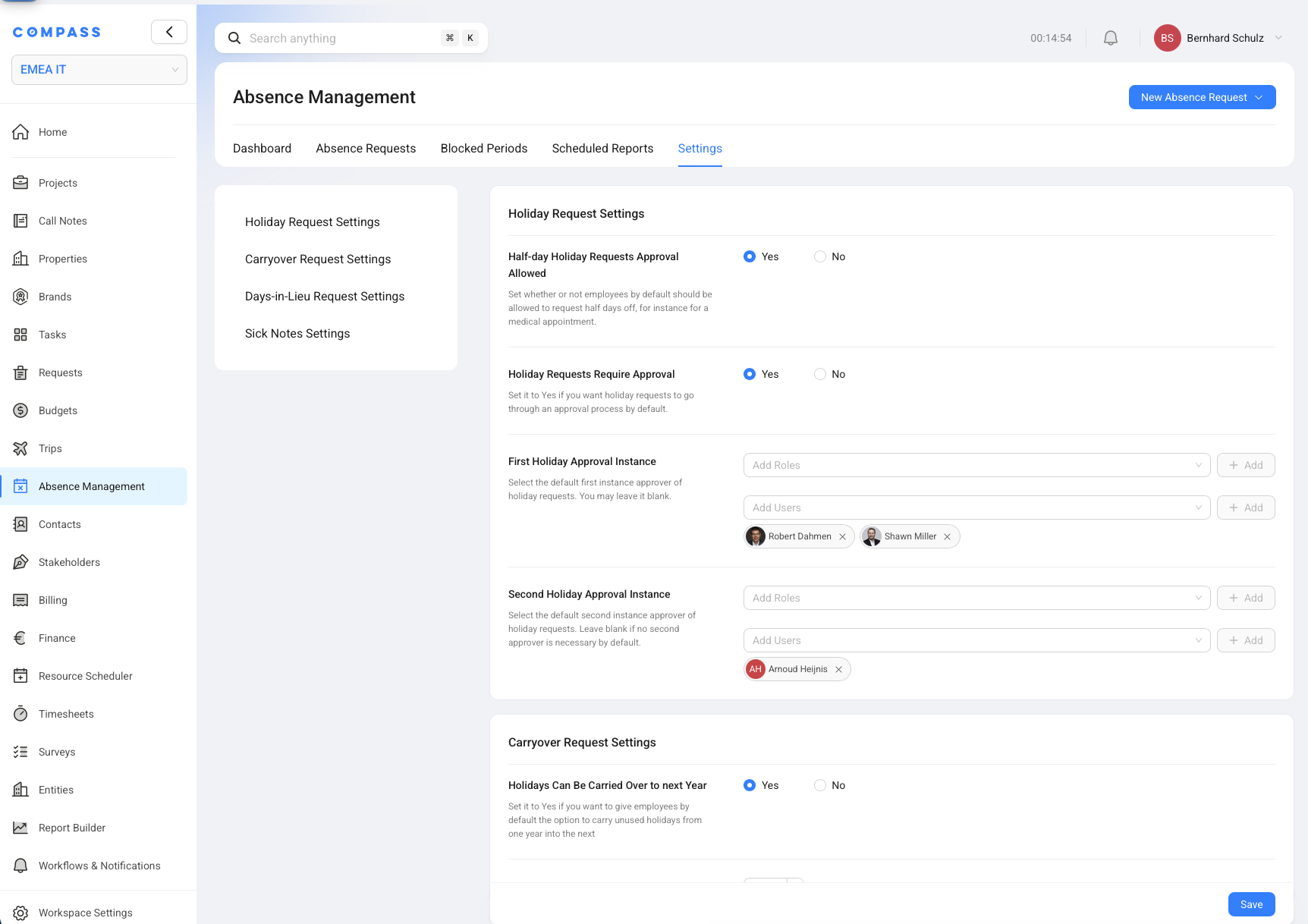Remove Robert Dahmen from first approvers
1308x924 pixels.
point(842,536)
